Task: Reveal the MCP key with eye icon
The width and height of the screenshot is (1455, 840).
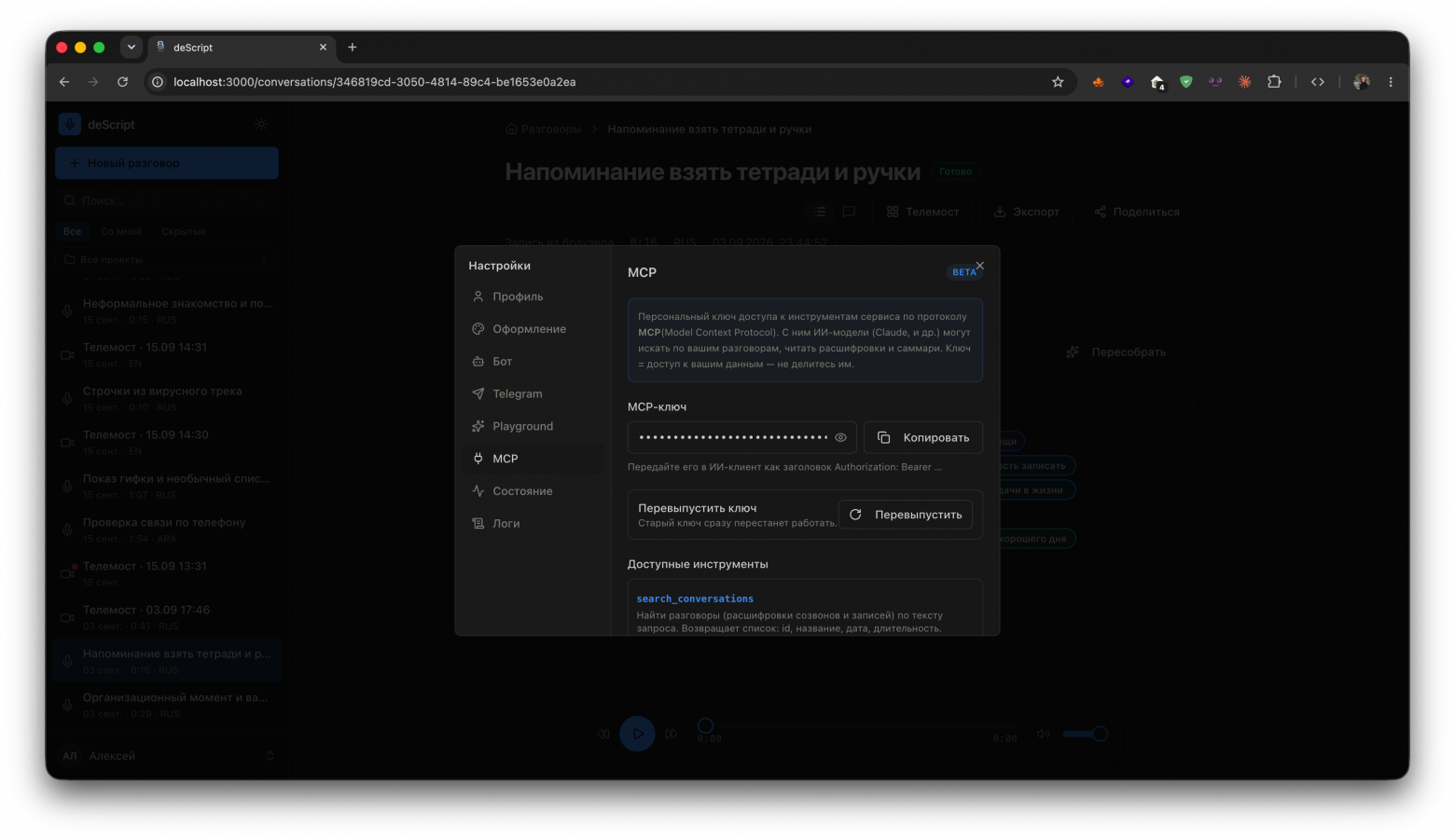Action: coord(840,437)
